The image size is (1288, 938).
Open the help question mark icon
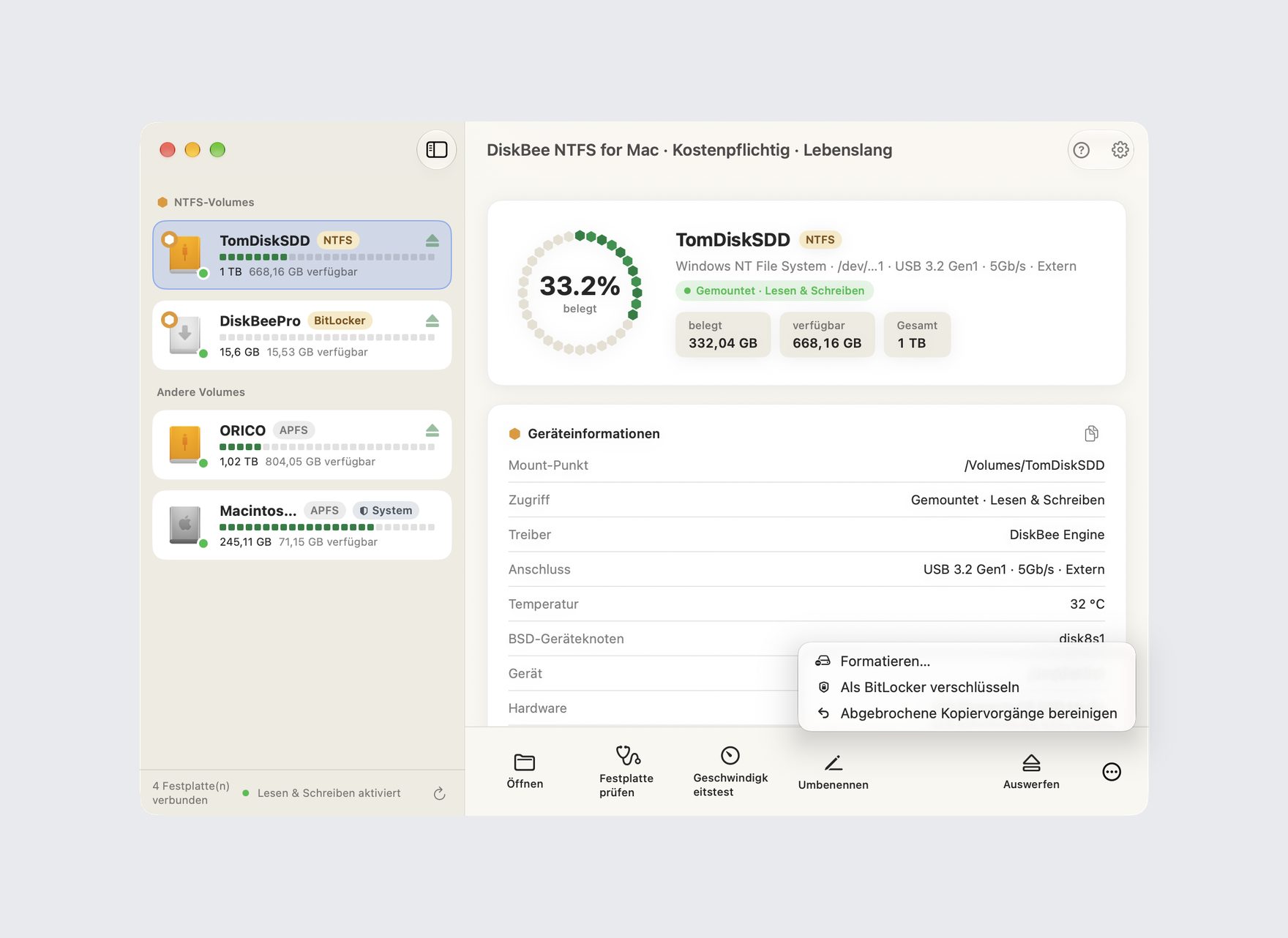(1081, 150)
